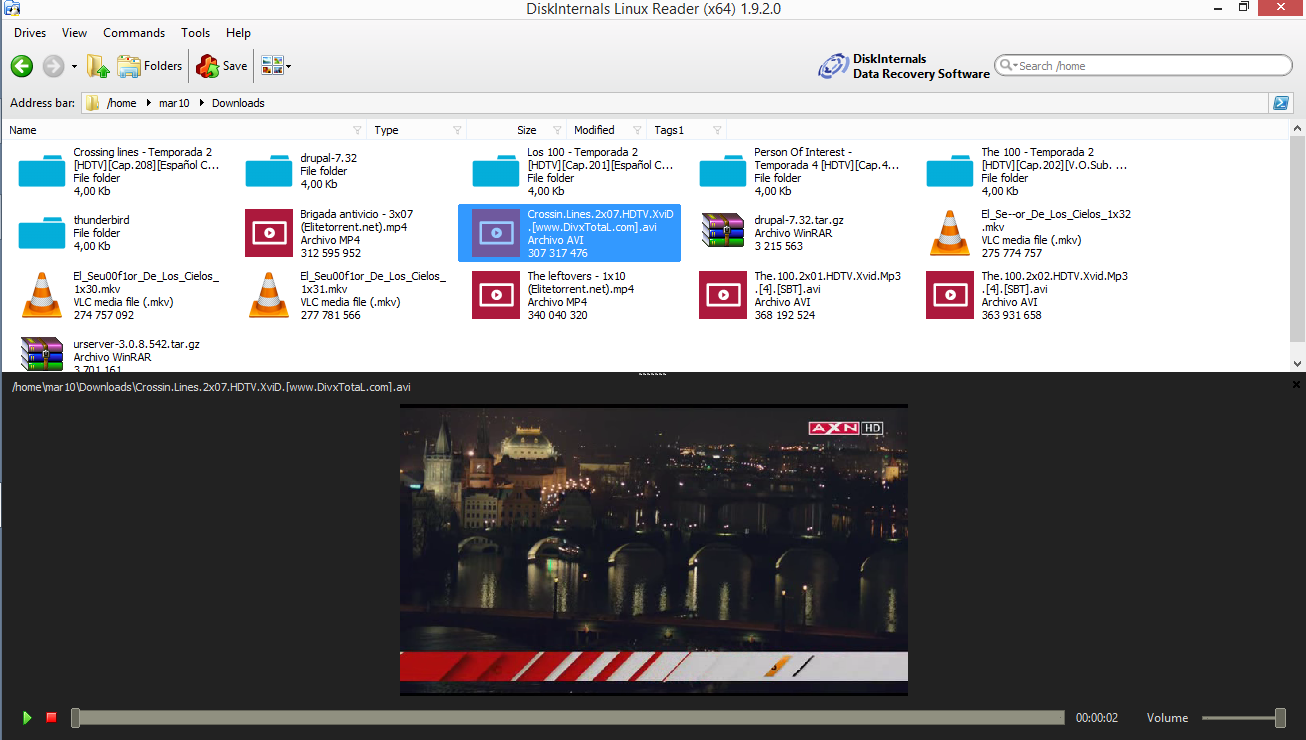
Task: Open the Tools menu
Action: 196,33
